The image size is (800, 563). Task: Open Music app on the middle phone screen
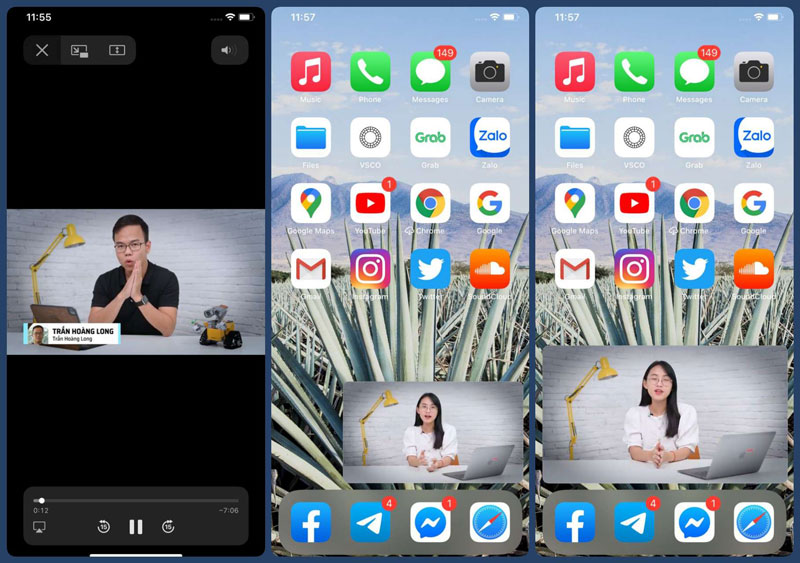pos(311,72)
